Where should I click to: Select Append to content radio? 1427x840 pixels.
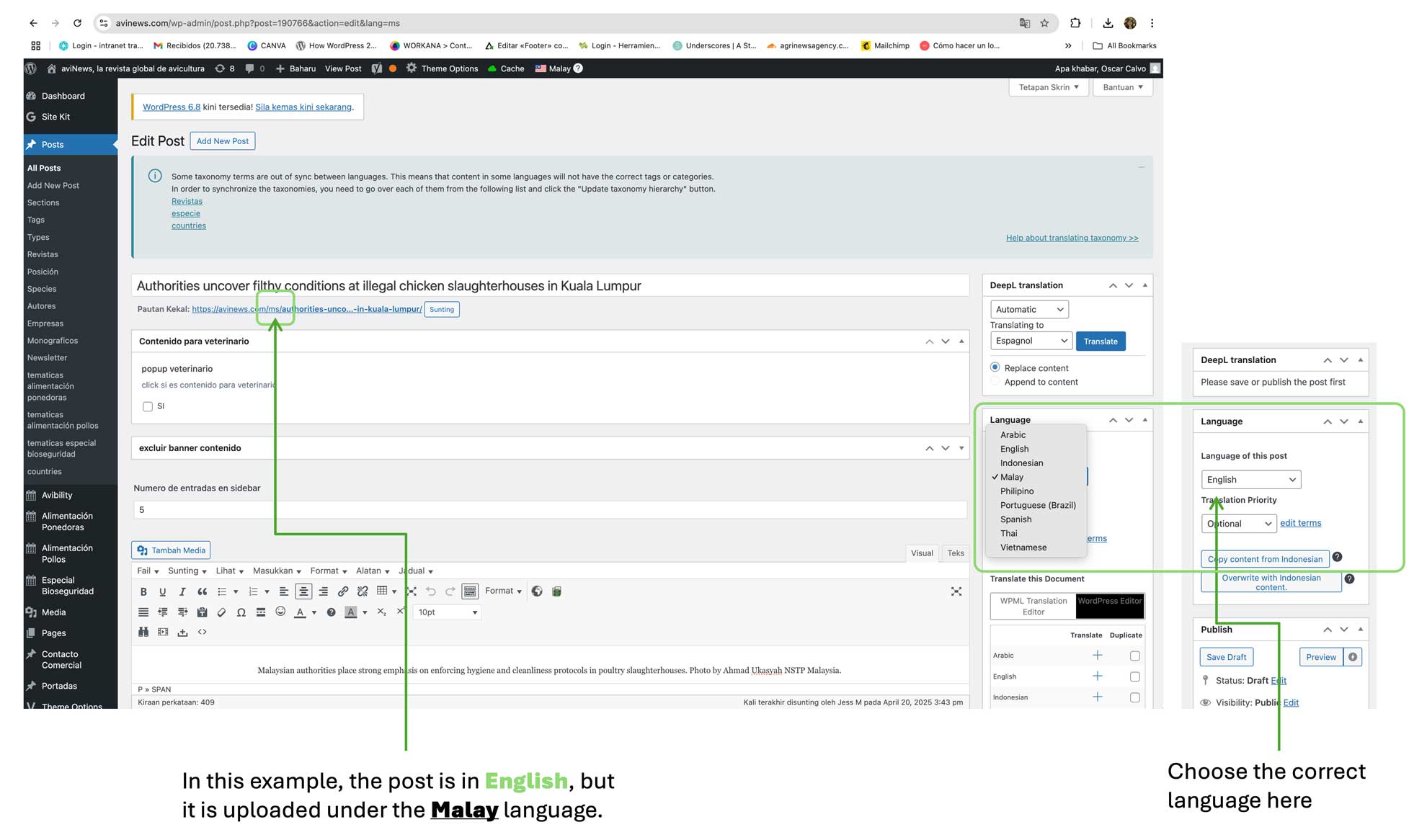995,382
